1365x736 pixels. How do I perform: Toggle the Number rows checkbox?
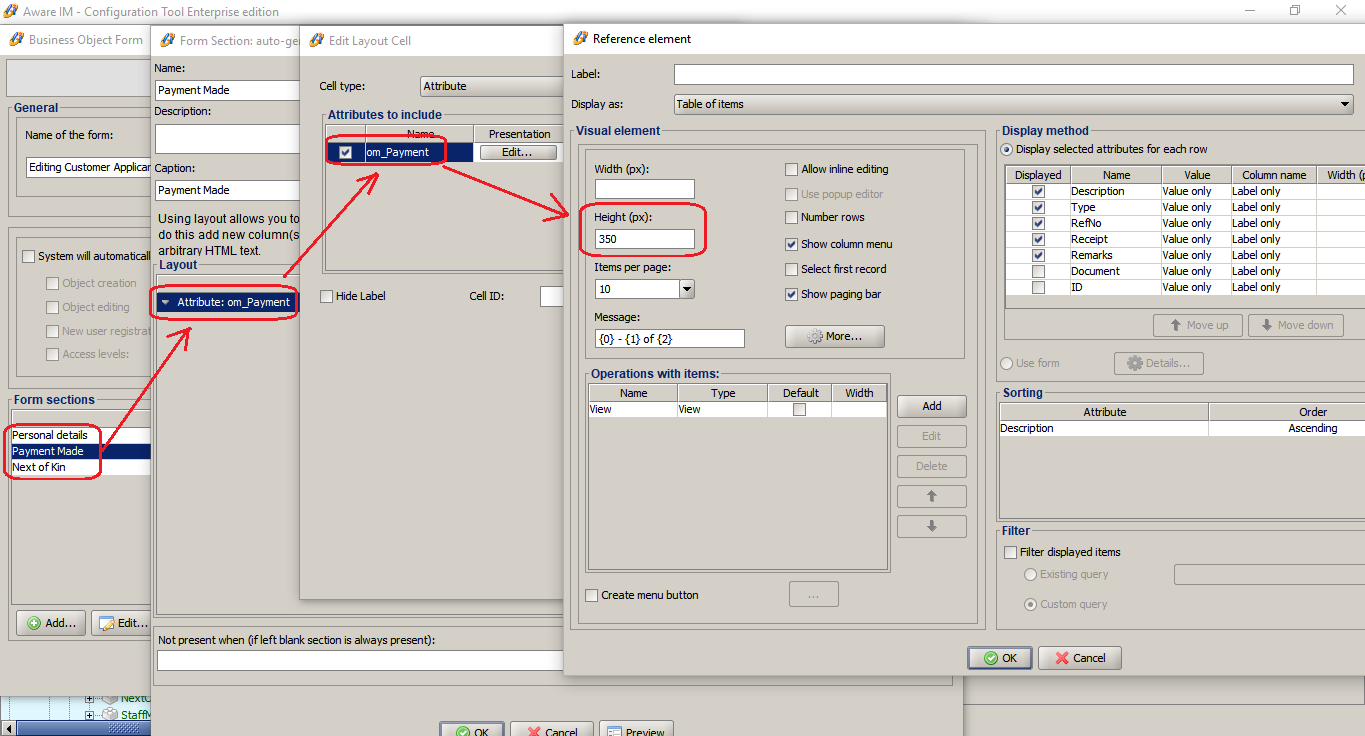[792, 217]
